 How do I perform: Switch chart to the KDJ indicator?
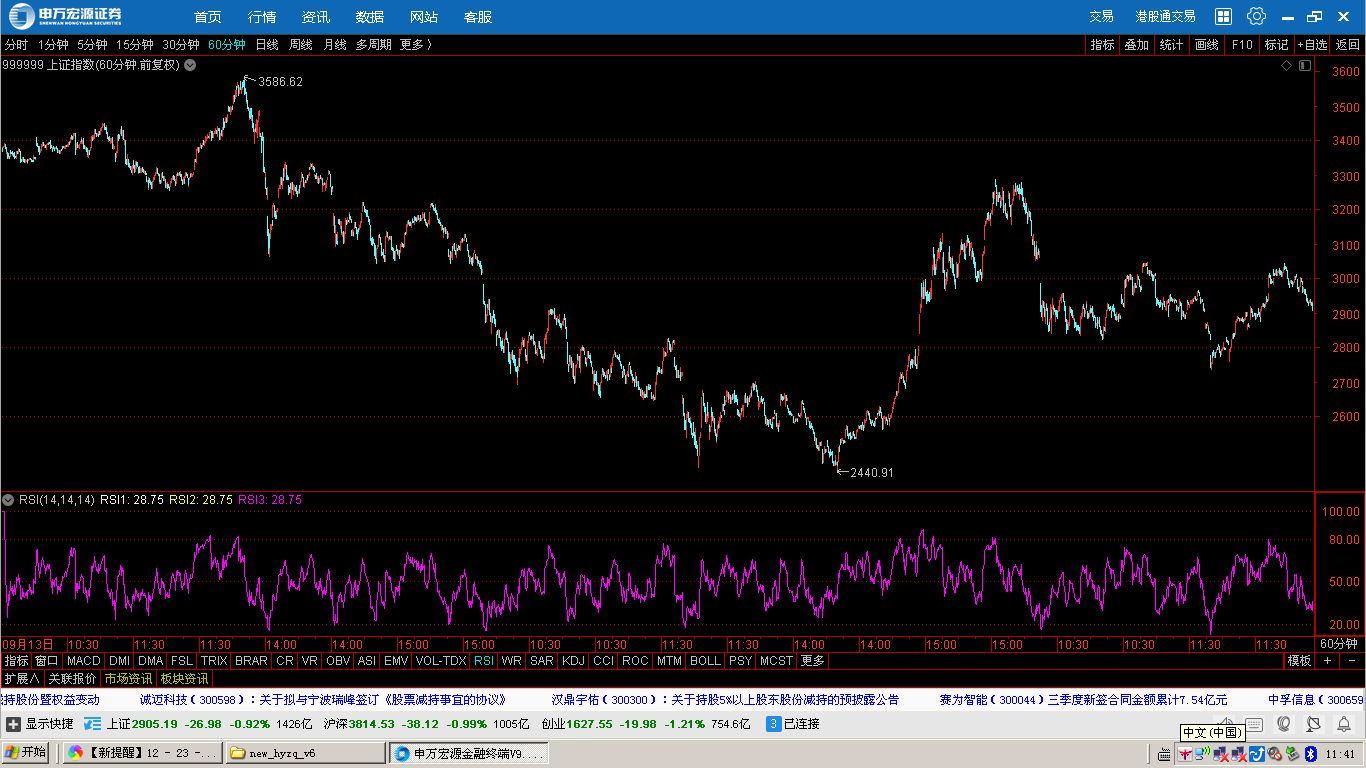click(573, 661)
